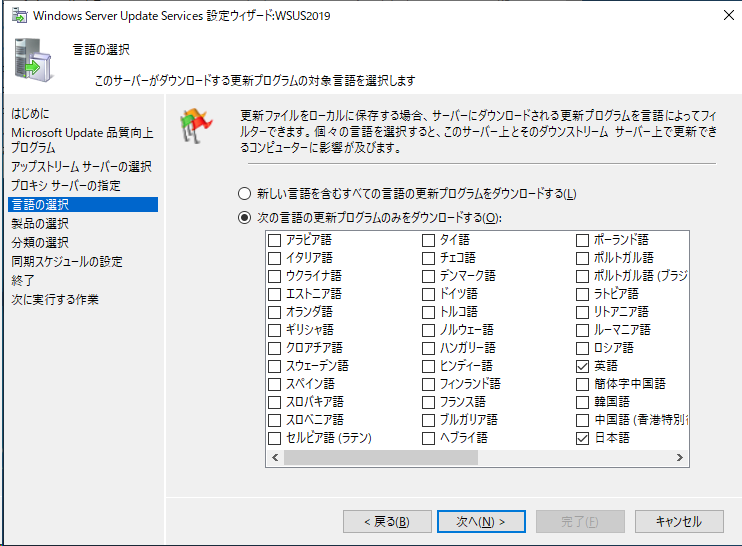Go to 同期スケジュールの設定 step
Image resolution: width=742 pixels, height=546 pixels.
coord(67,261)
